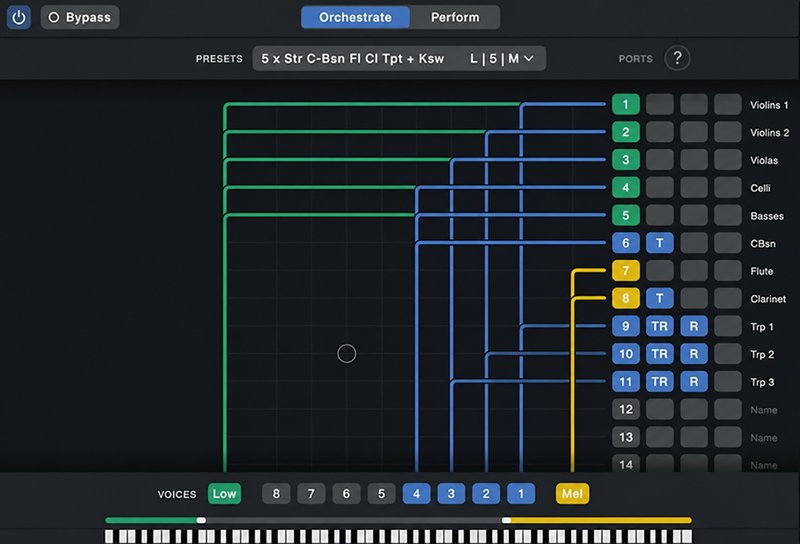The width and height of the screenshot is (800, 544).
Task: Click the yellow melody range slider handle
Action: [506, 520]
